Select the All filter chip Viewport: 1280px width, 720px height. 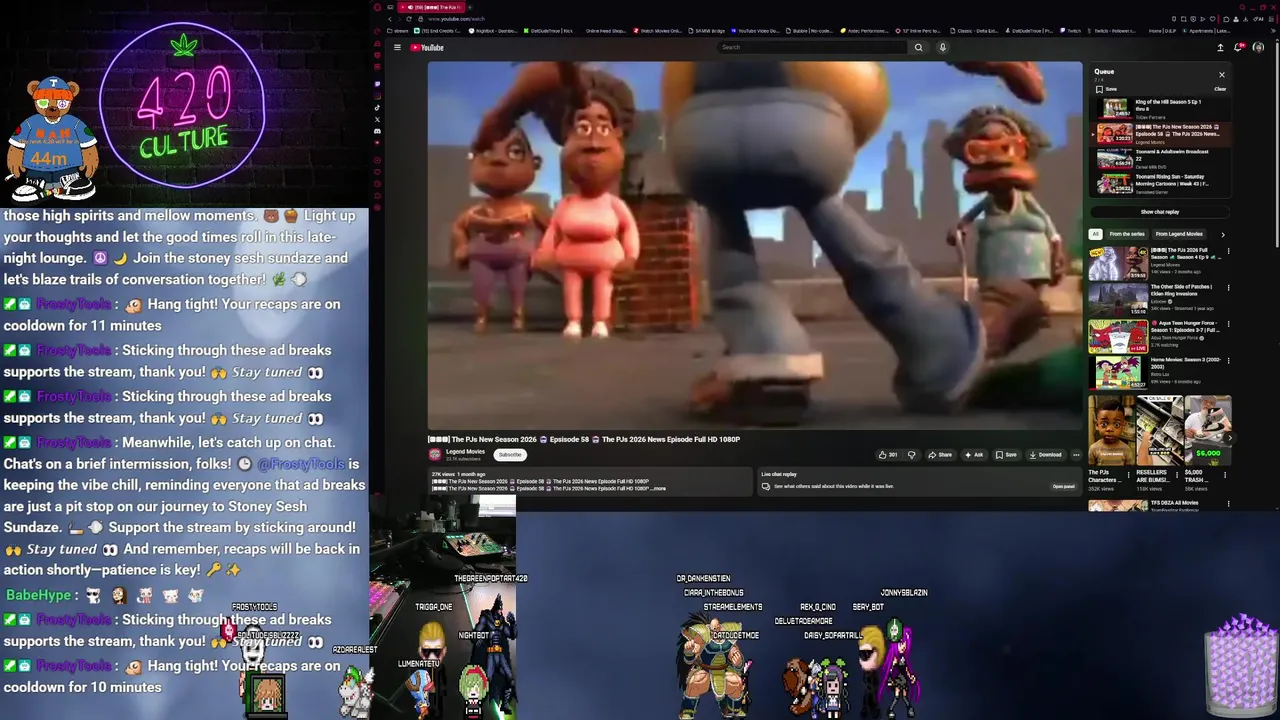click(1095, 234)
